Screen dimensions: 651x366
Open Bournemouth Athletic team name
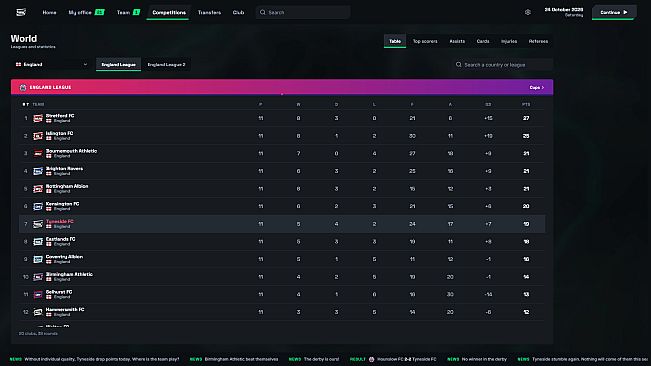pyautogui.click(x=71, y=151)
